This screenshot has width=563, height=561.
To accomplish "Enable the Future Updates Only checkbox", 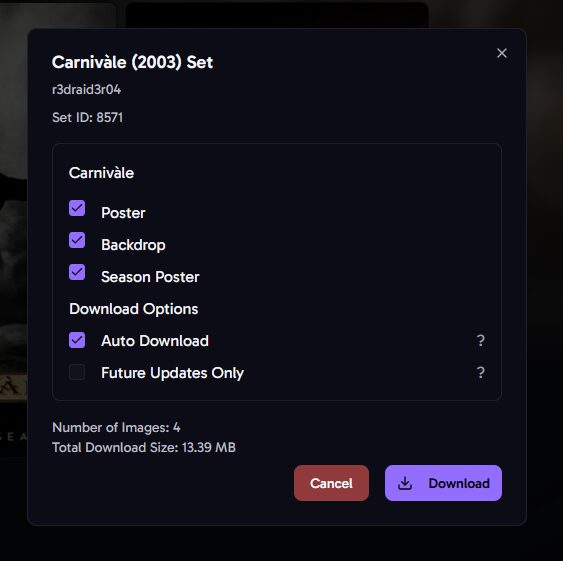I will coord(77,372).
